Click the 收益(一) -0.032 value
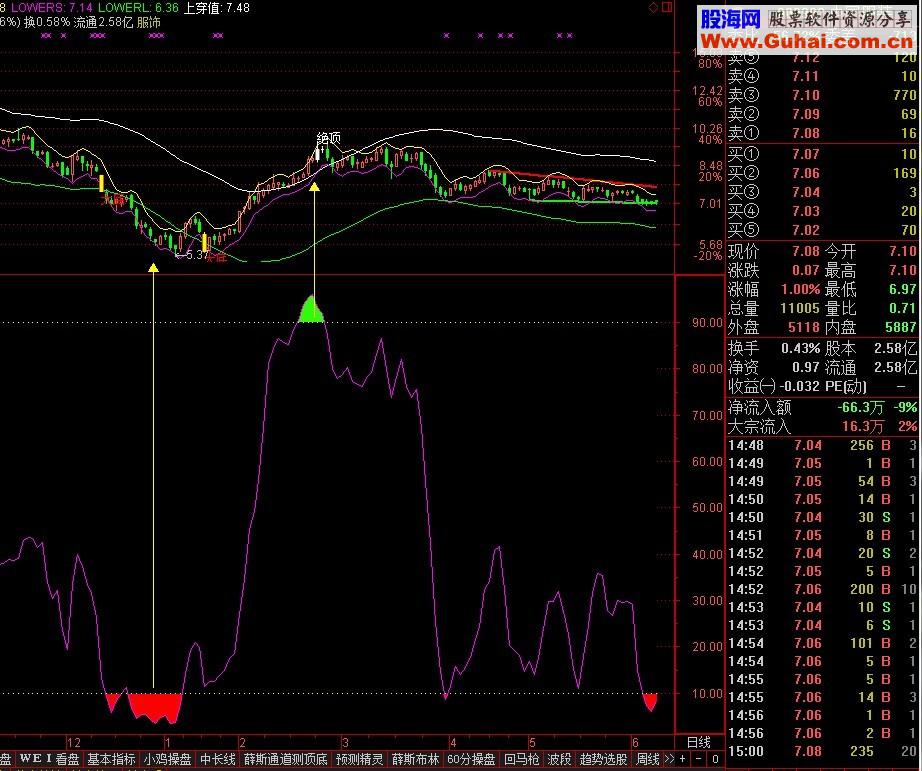 799,386
